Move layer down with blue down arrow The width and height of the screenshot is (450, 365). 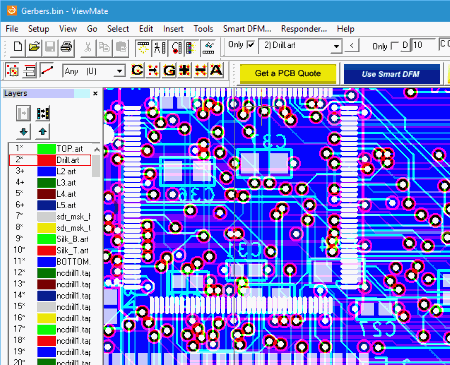pyautogui.click(x=23, y=132)
